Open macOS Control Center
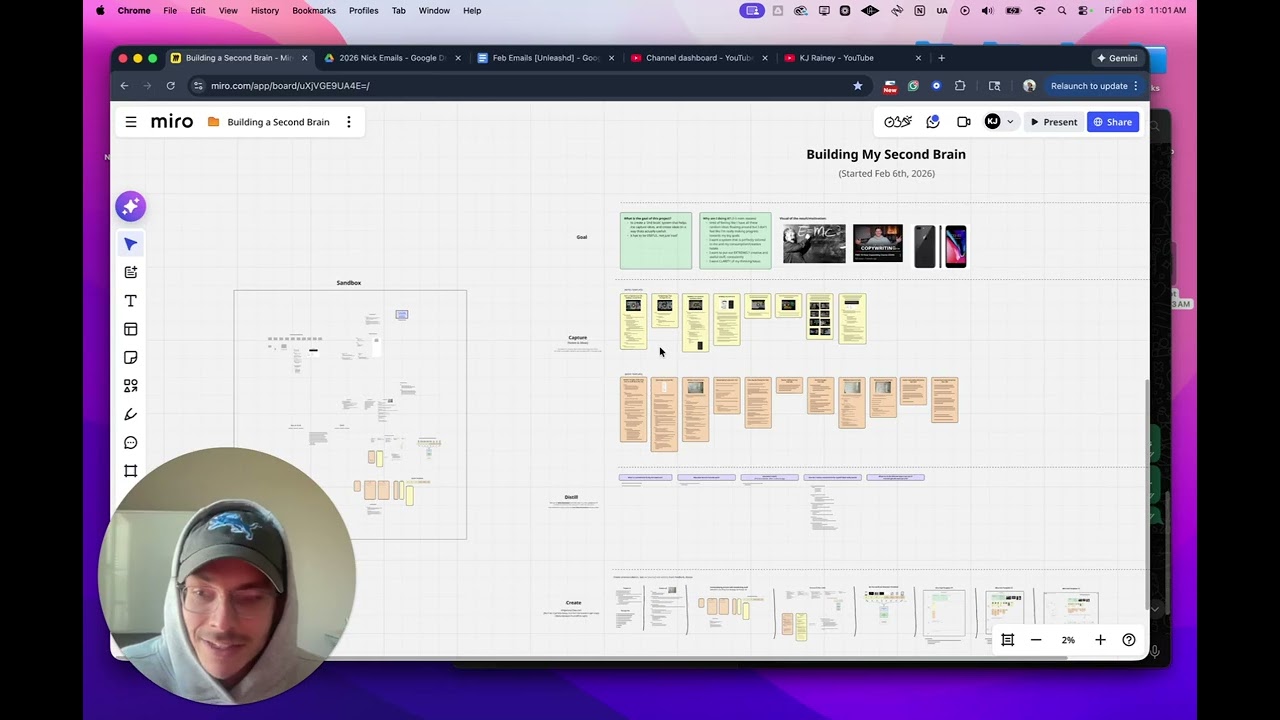1280x720 pixels. point(1084,10)
